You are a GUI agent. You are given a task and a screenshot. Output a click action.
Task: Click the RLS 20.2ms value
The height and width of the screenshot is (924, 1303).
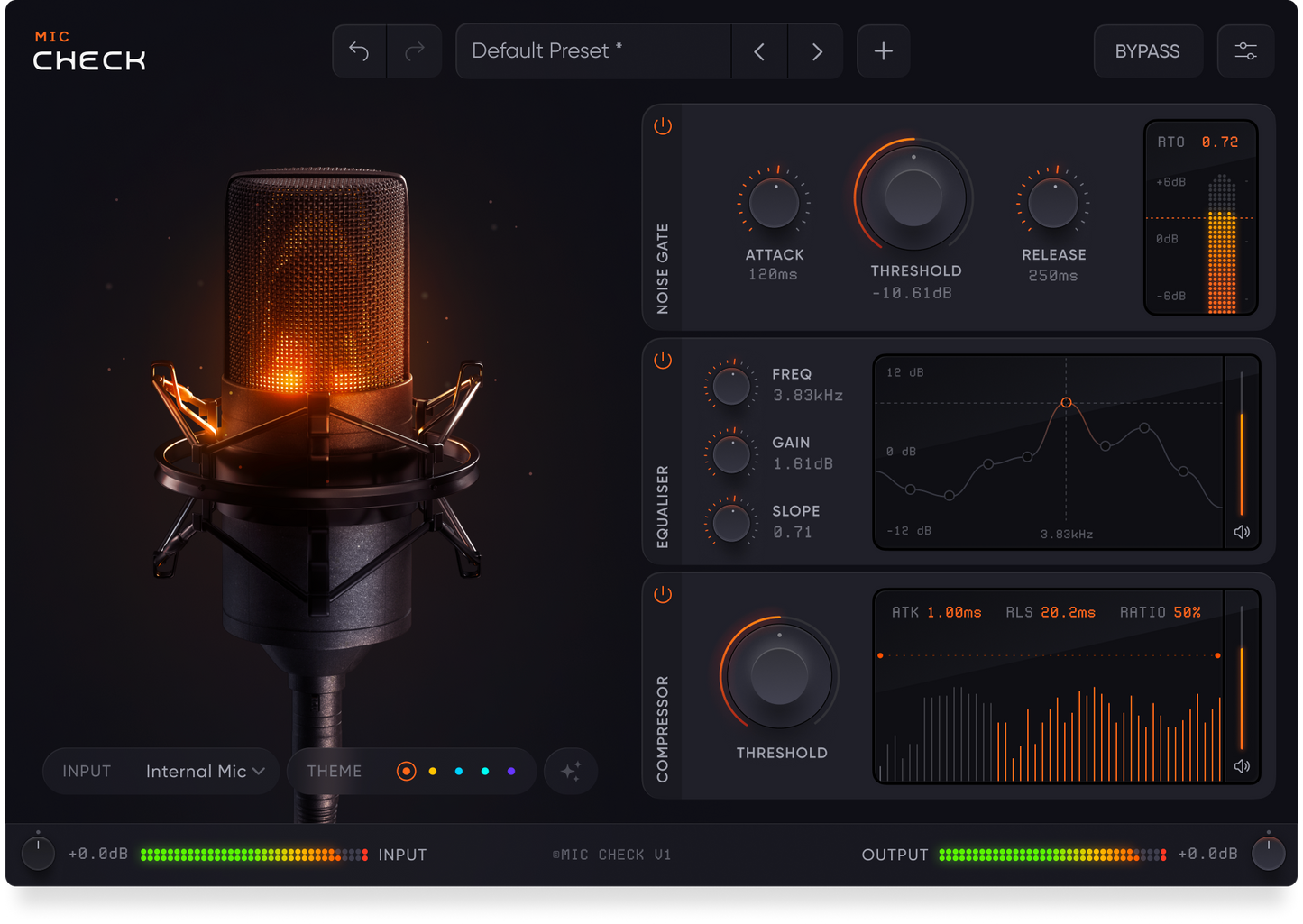coord(1068,612)
